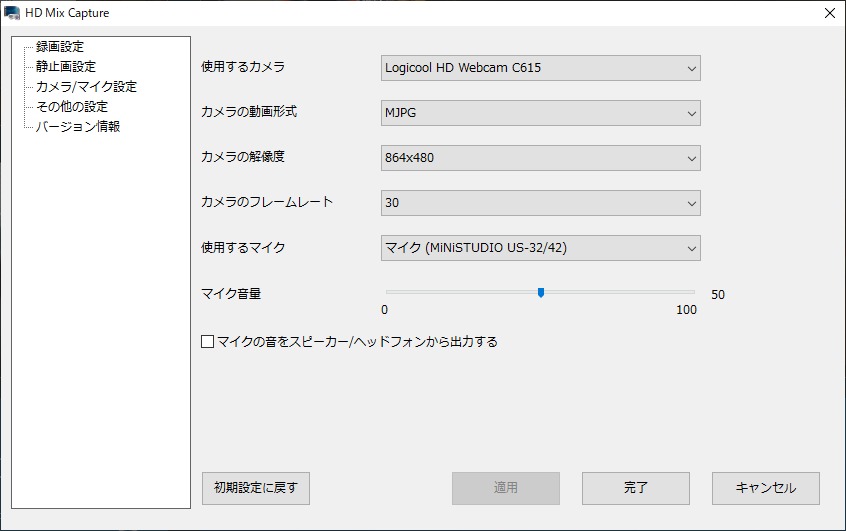
Task: Open the カメラの解像度 864x480 dropdown
Action: coord(541,158)
